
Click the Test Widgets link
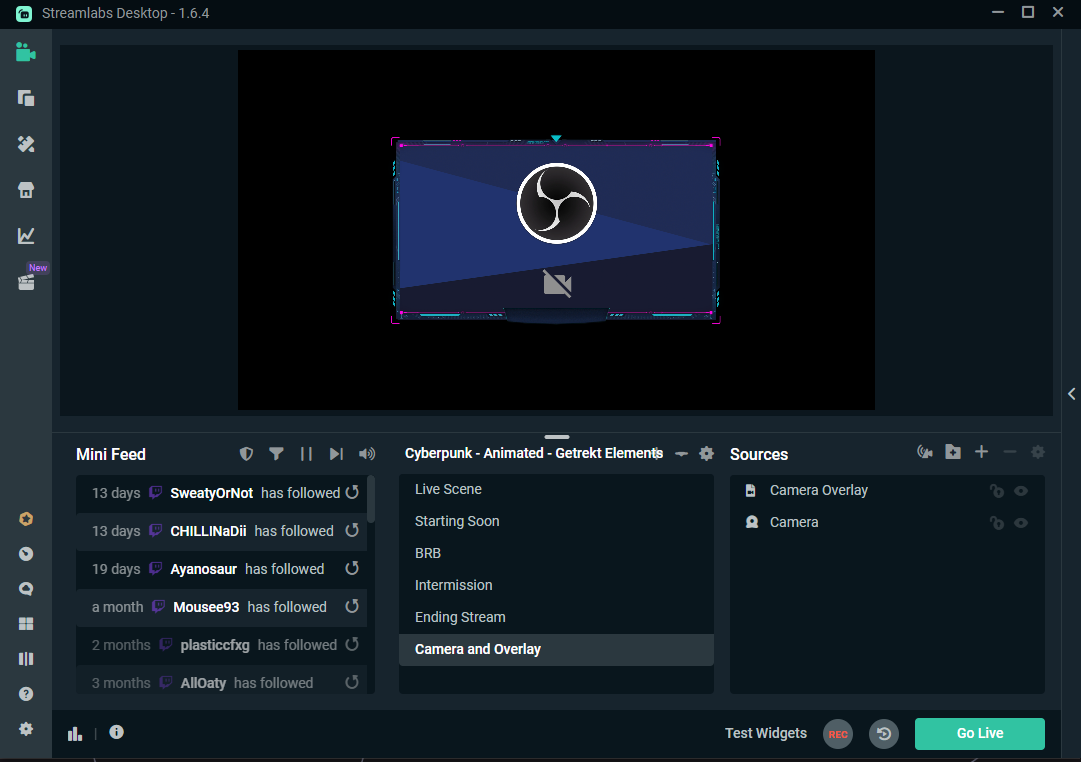coord(765,733)
